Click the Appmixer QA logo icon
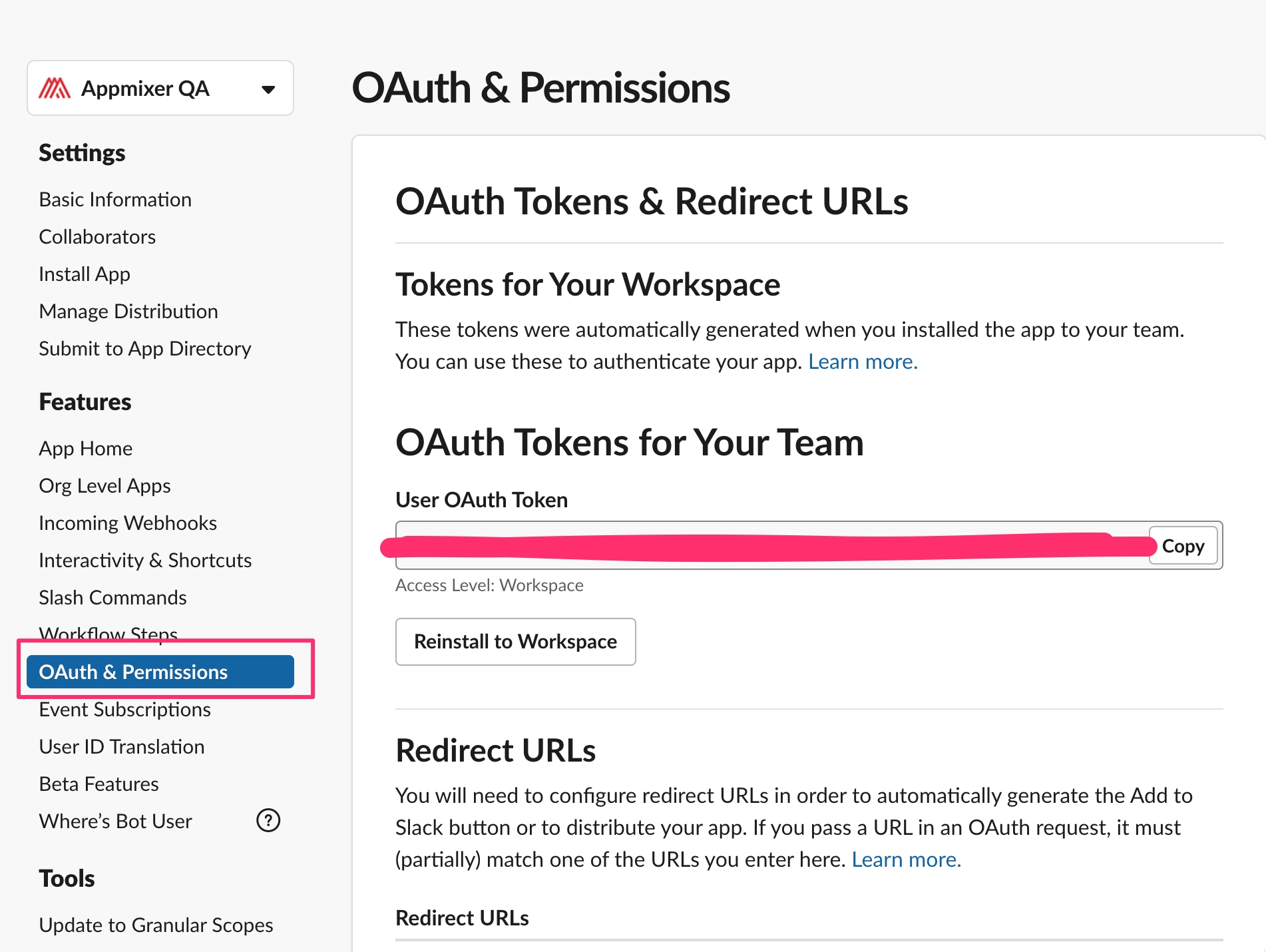Viewport: 1266px width, 952px height. tap(55, 88)
